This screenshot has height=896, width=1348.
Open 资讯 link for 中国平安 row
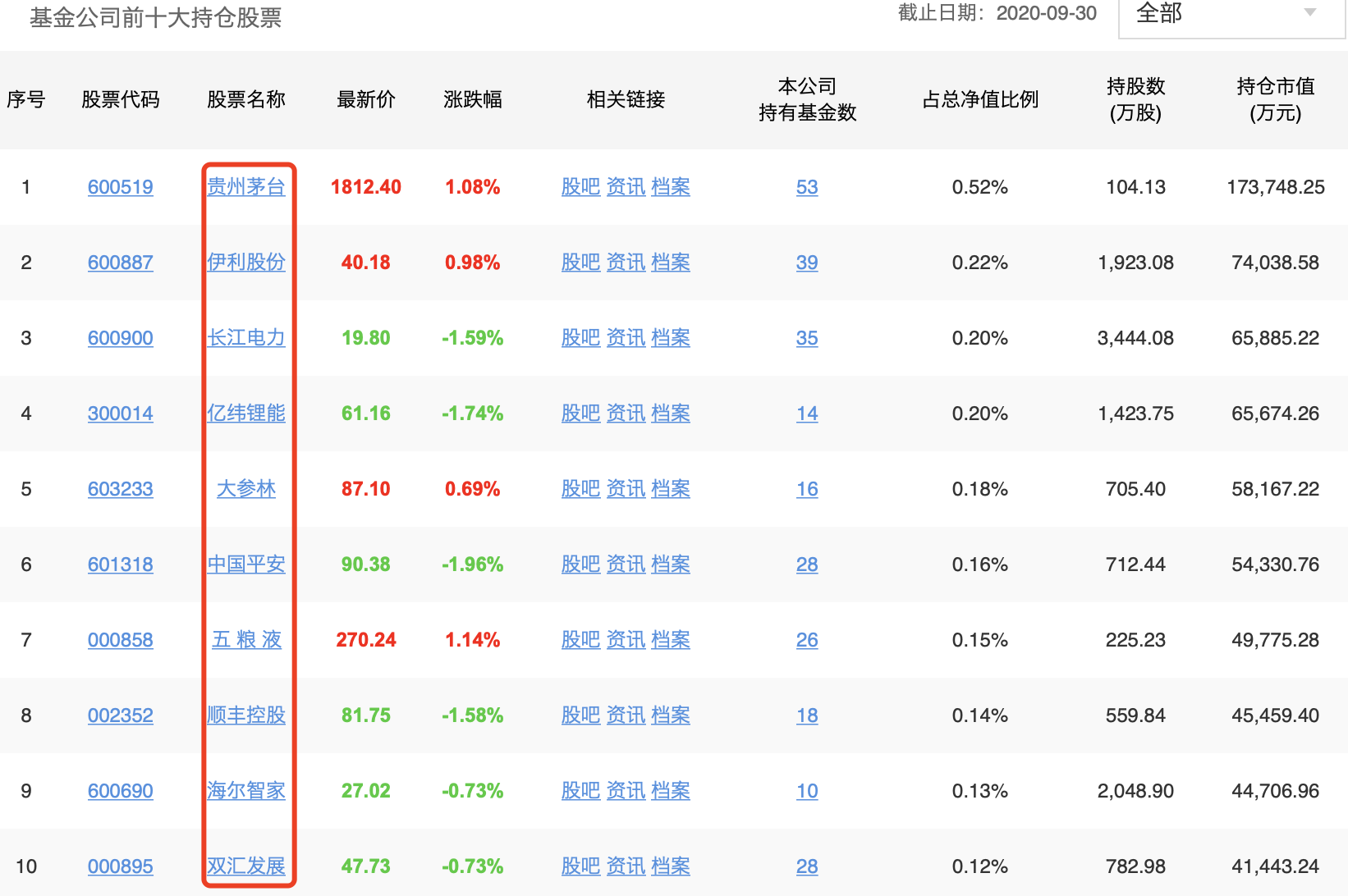tap(626, 565)
